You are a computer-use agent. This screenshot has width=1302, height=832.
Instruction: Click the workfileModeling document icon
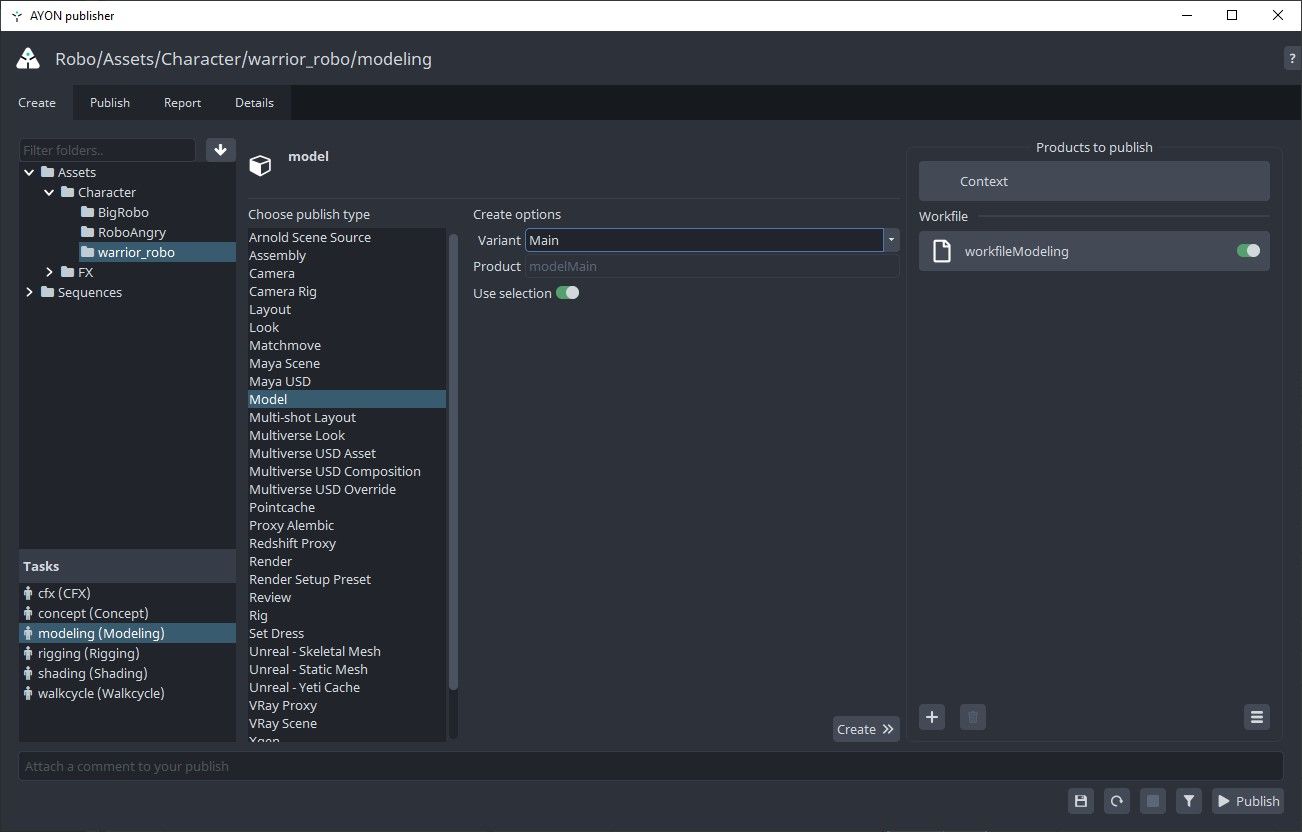(940, 251)
